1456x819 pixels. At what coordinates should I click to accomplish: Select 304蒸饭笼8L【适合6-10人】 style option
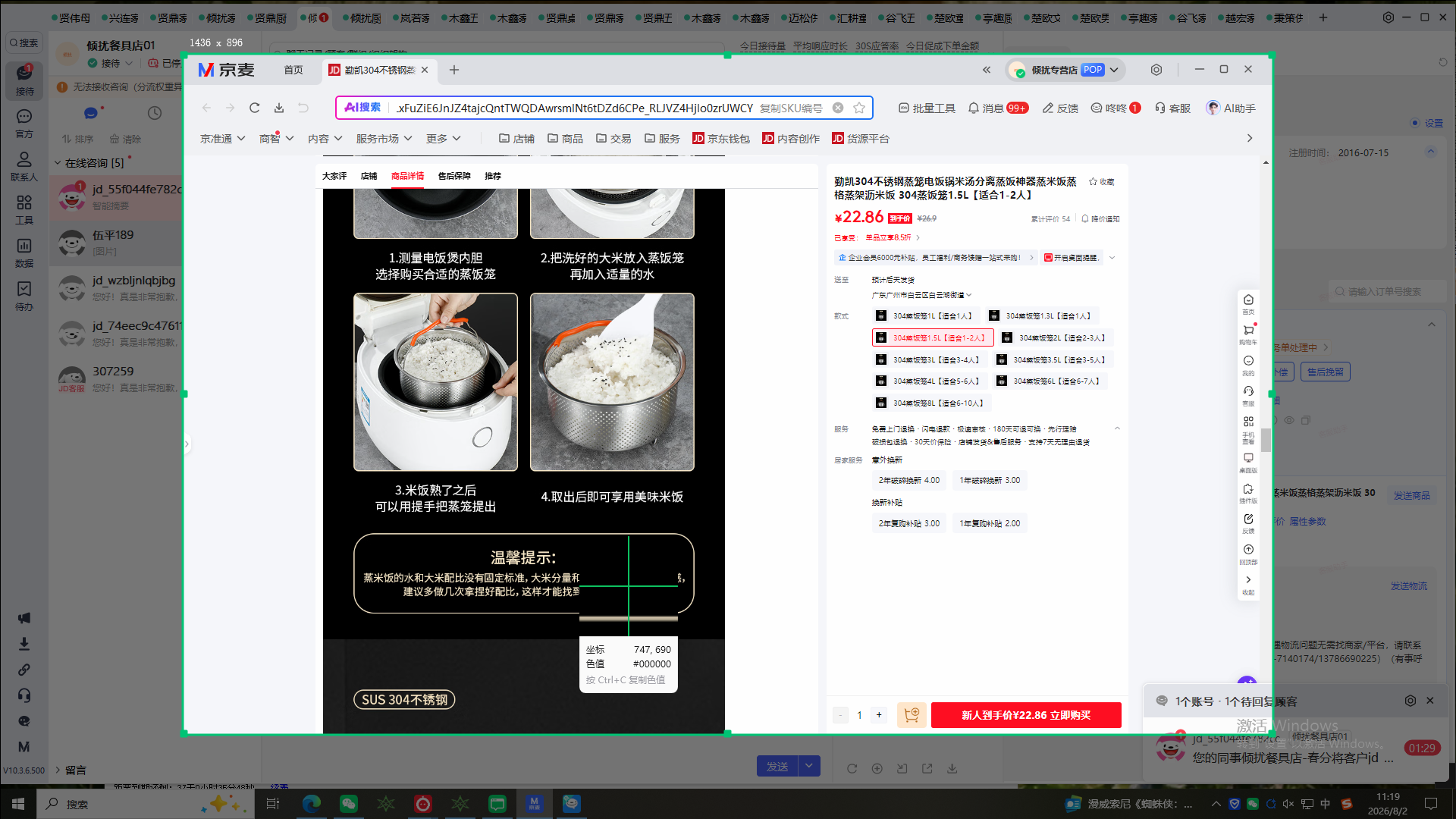click(931, 403)
